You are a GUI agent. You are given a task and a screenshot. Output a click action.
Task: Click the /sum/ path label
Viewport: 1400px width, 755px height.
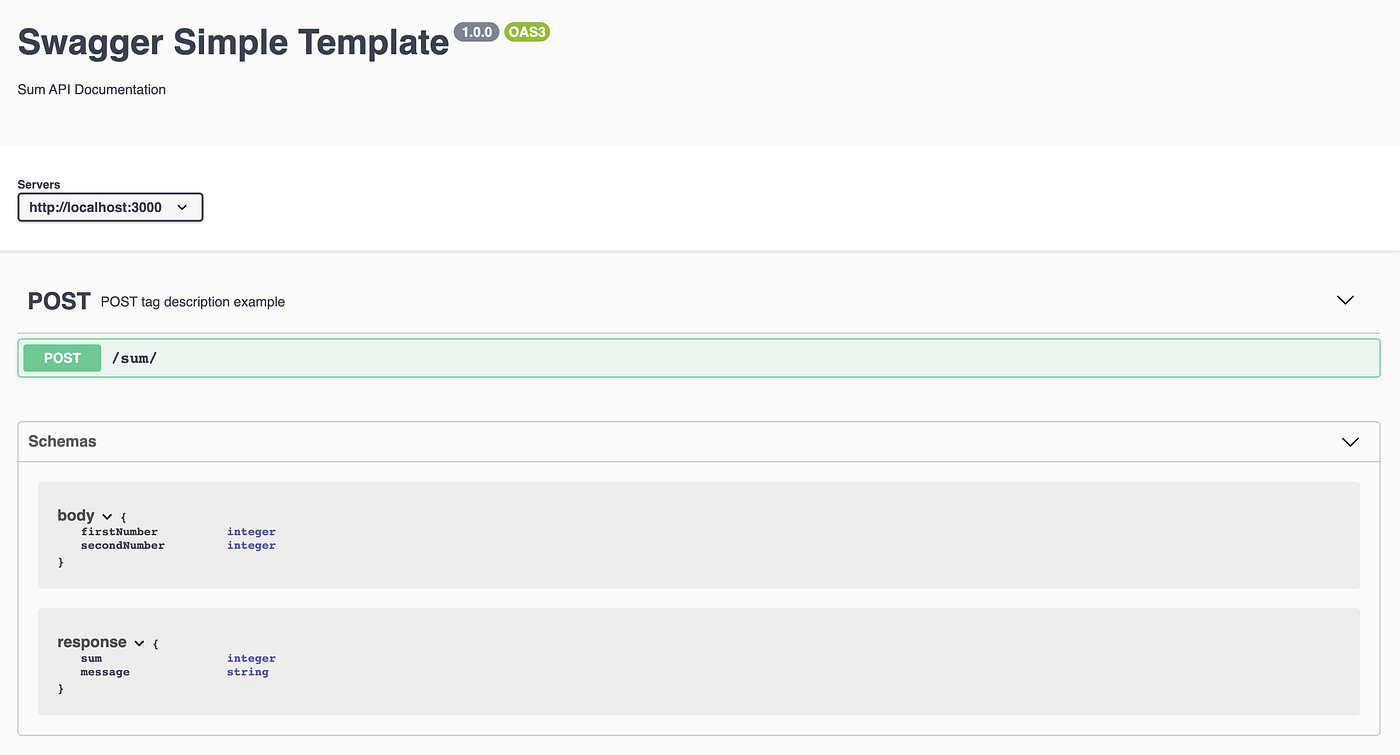(x=134, y=357)
